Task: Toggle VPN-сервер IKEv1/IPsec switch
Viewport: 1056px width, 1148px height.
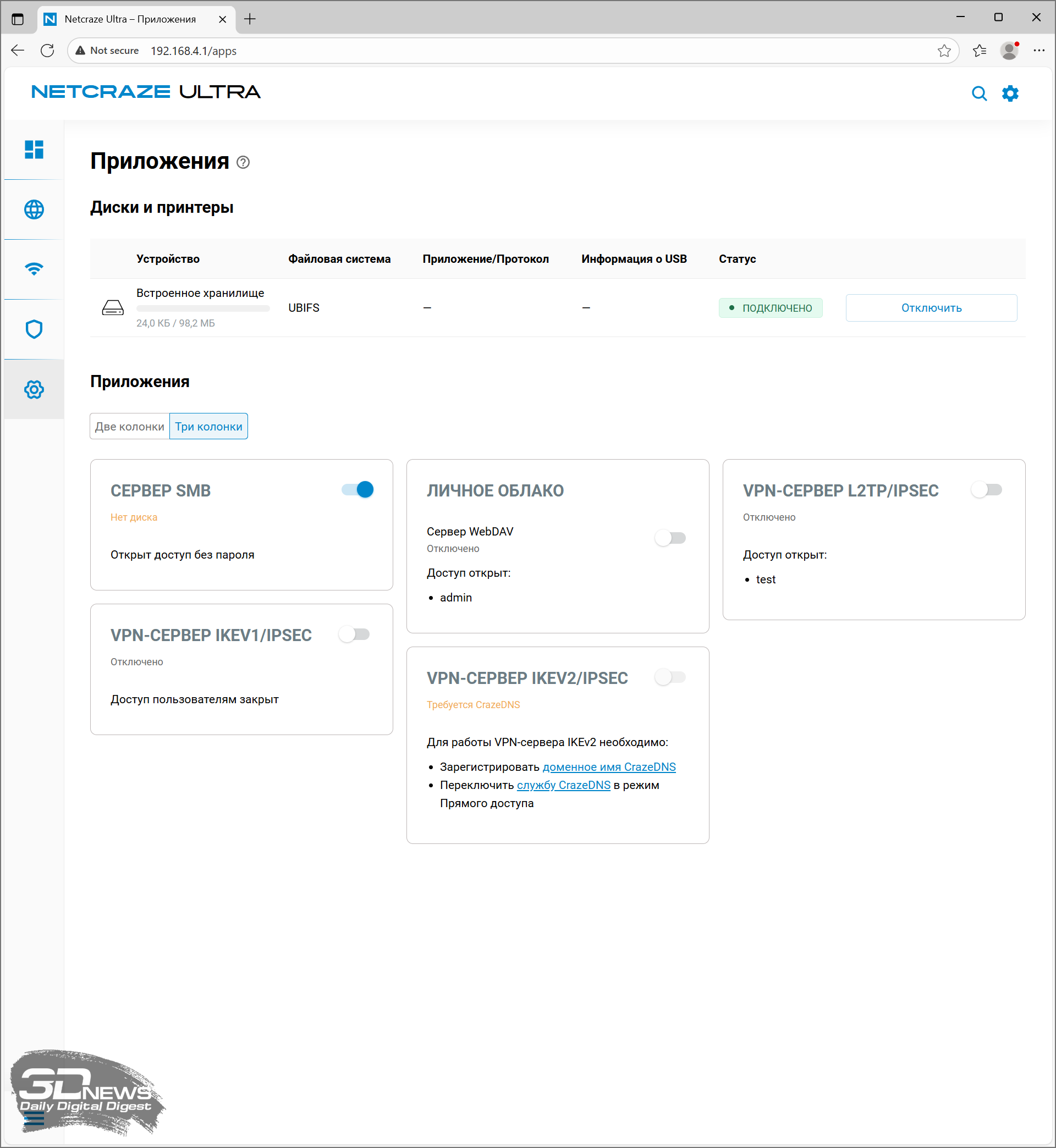Action: [x=354, y=634]
